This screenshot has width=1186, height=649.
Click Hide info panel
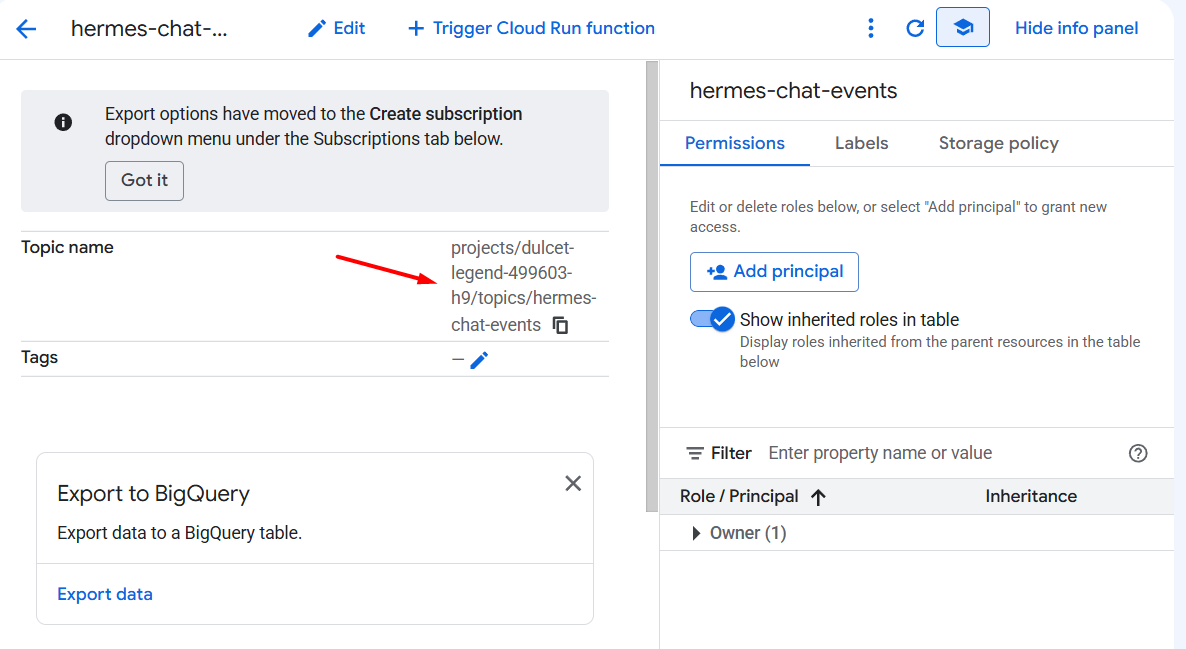1076,29
